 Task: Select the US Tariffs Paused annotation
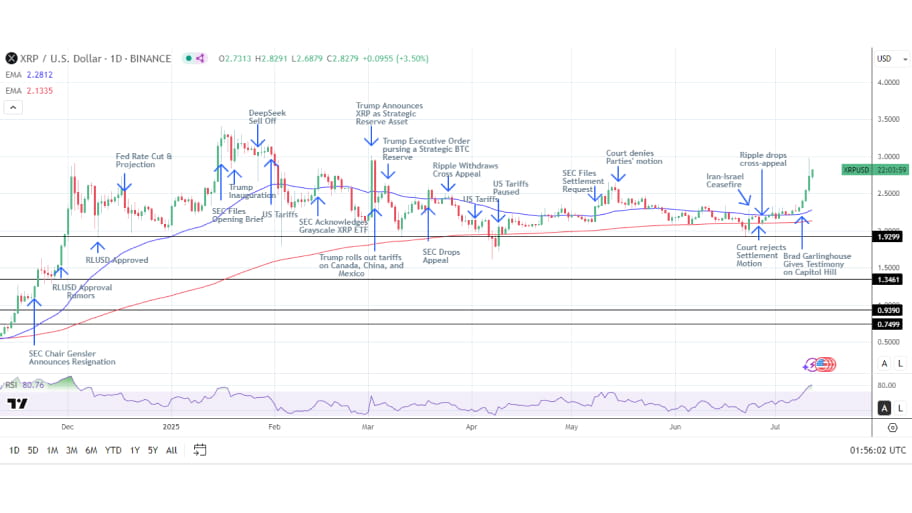(511, 188)
